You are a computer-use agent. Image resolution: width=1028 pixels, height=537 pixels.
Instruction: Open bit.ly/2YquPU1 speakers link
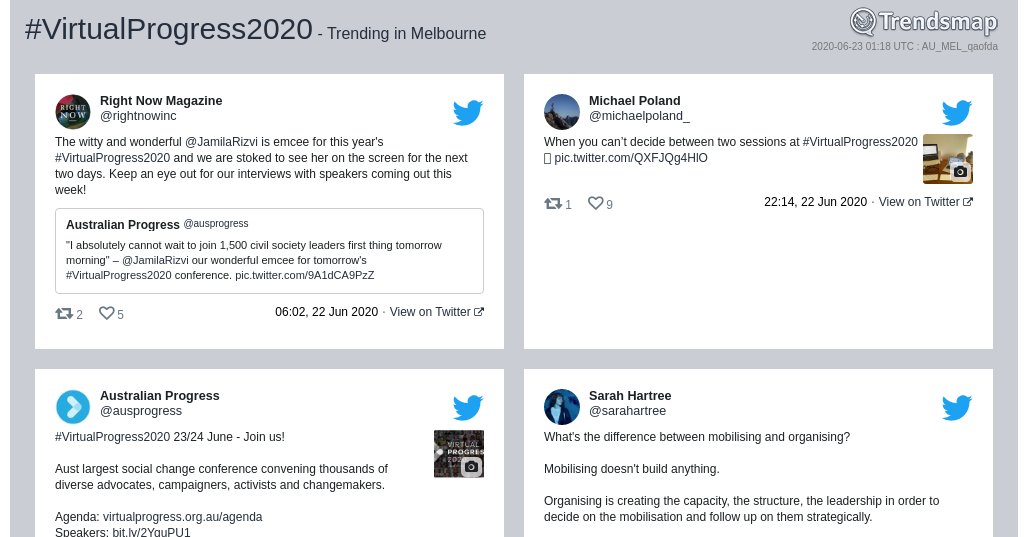click(x=151, y=532)
